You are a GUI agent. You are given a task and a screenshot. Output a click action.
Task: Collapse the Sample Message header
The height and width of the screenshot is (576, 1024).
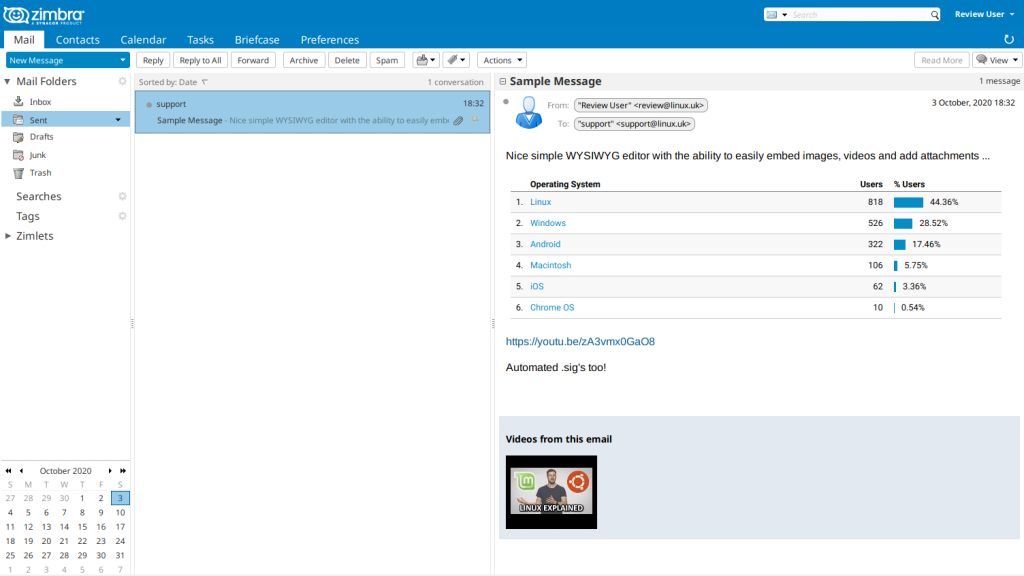click(x=503, y=82)
